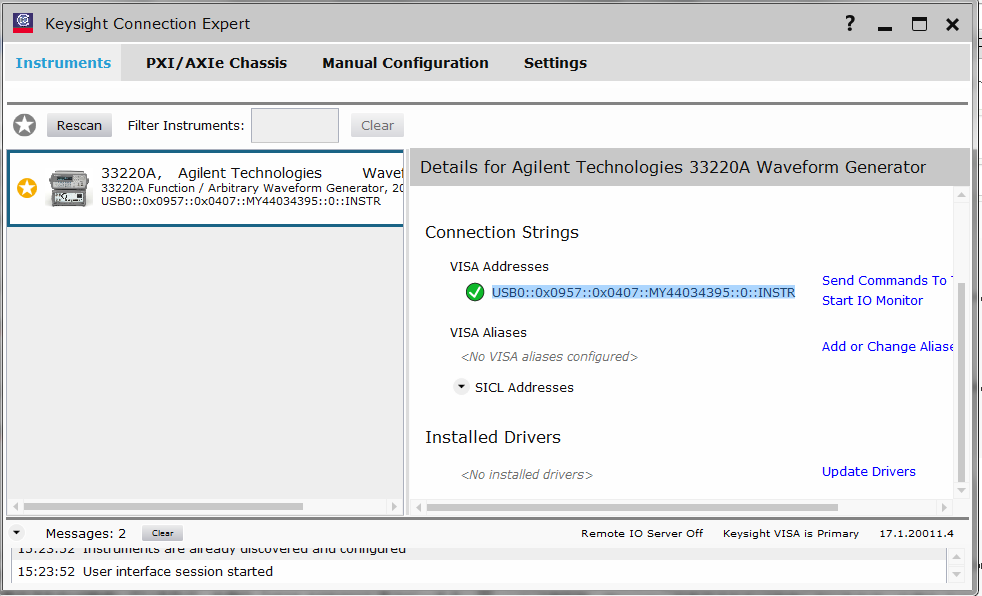Viewport: 982px width, 596px height.
Task: Toggle the favorite star on the 33220A entry
Action: click(x=27, y=187)
